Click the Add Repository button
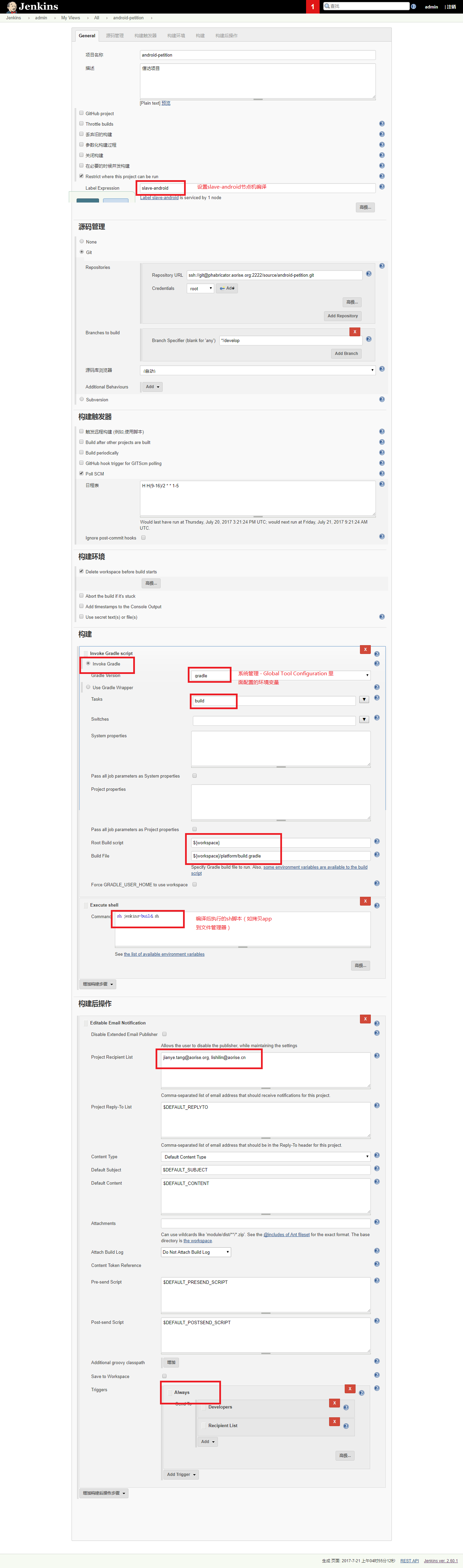This screenshot has height=1568, width=463. click(342, 316)
